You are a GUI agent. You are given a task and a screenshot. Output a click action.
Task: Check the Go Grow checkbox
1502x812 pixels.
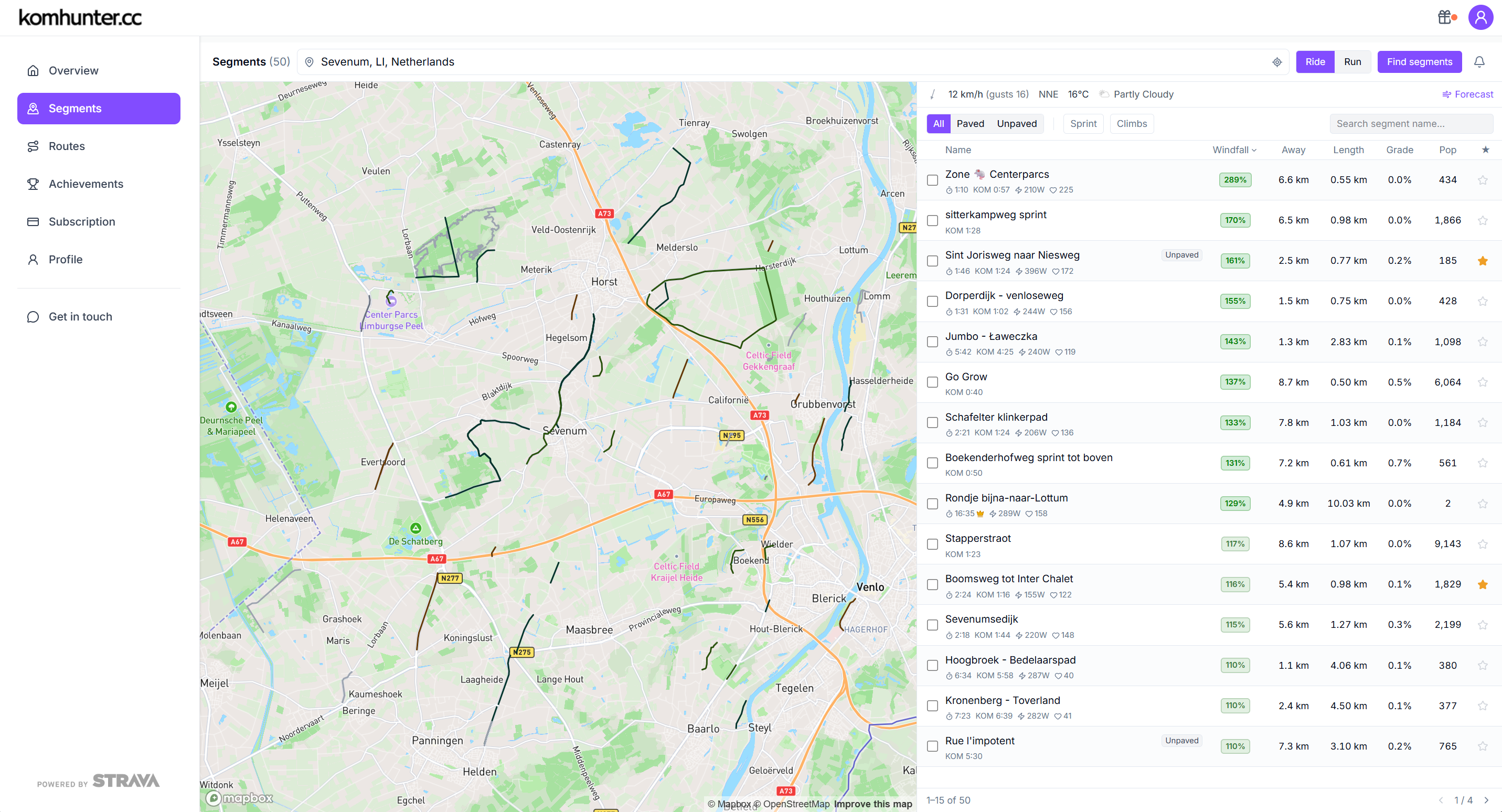pos(932,382)
